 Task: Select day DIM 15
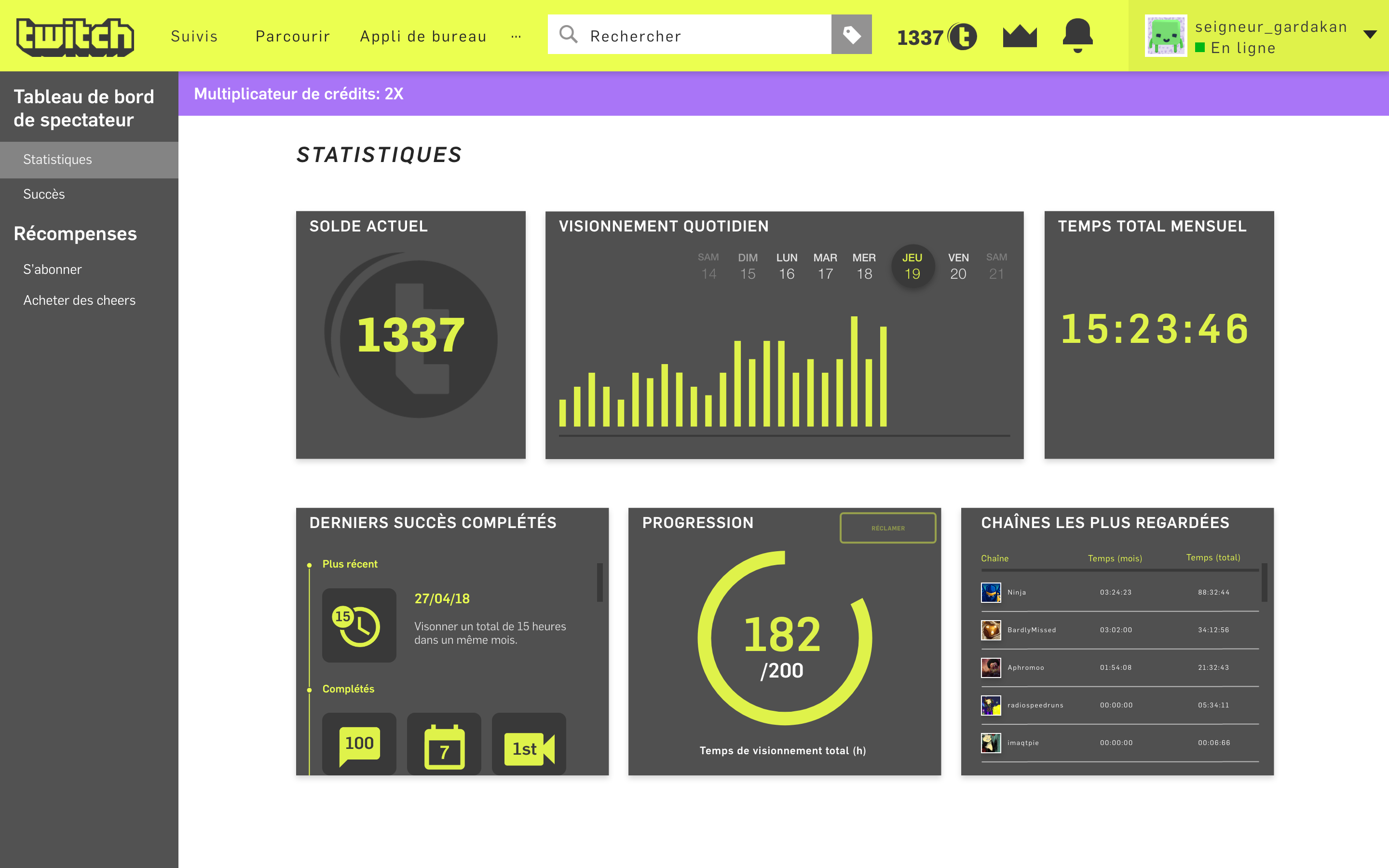(747, 266)
